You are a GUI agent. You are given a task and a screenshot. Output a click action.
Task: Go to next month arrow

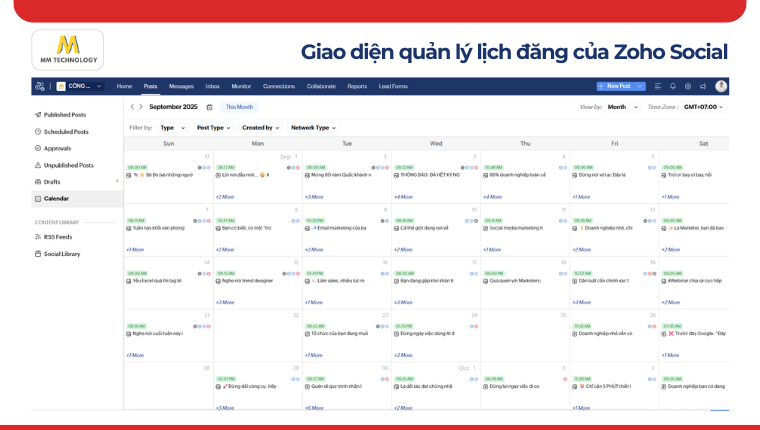pos(141,107)
